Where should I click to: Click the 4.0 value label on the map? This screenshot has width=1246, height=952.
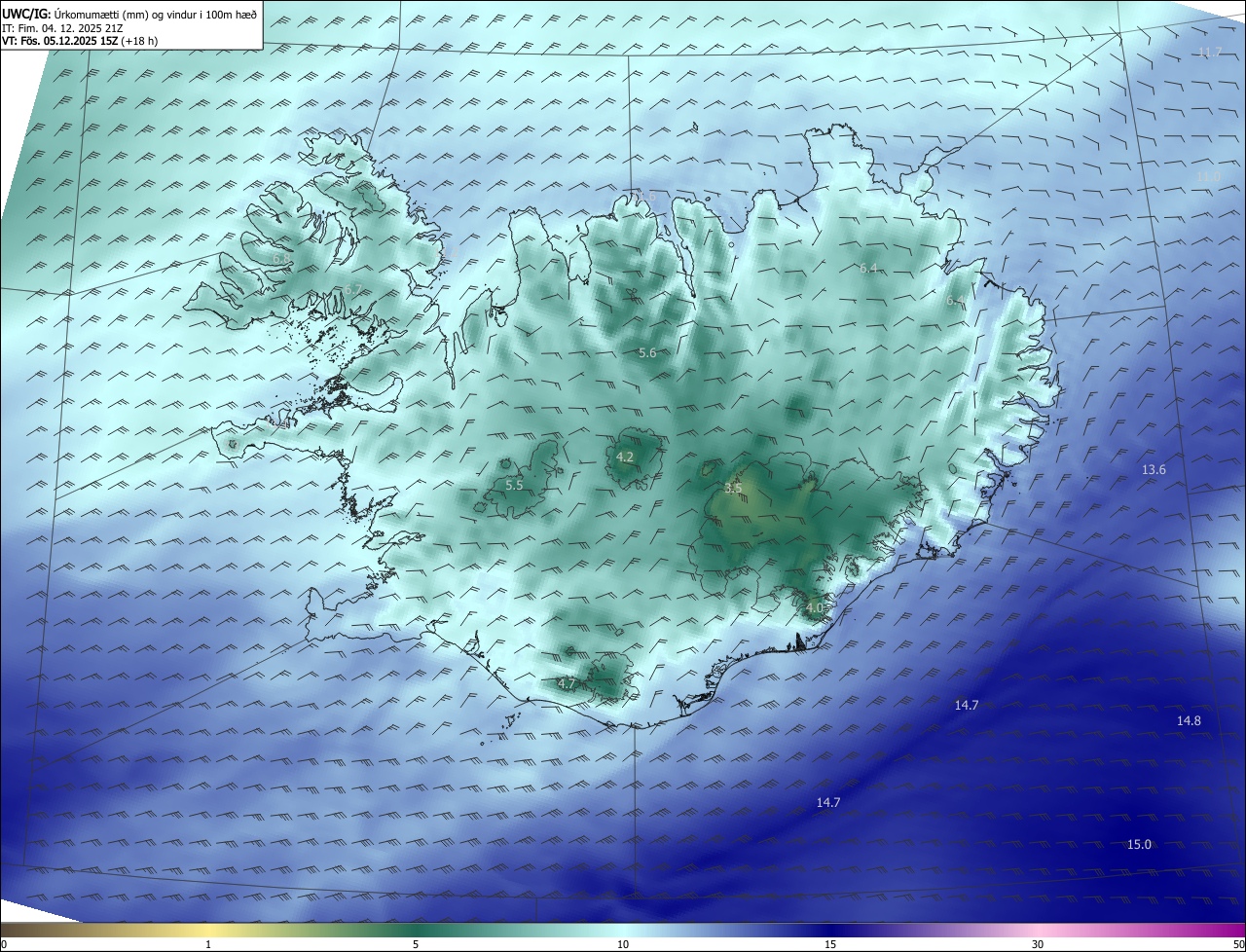point(815,607)
